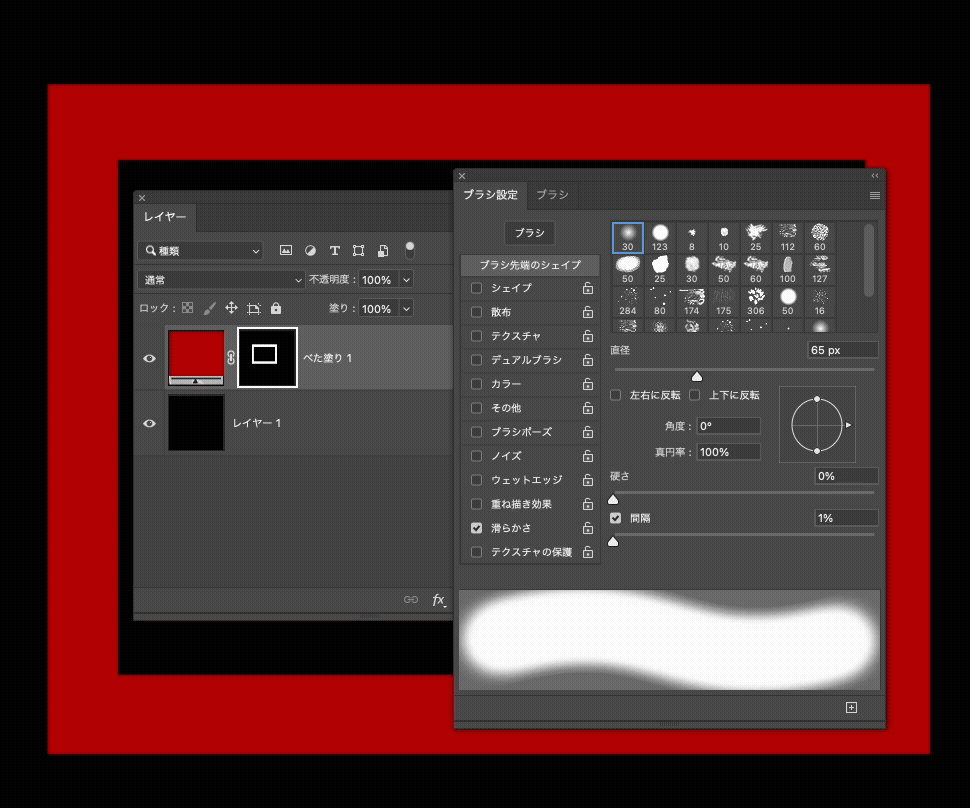This screenshot has width=970, height=808.
Task: Select the hard round 123 brush preset
Action: click(660, 238)
